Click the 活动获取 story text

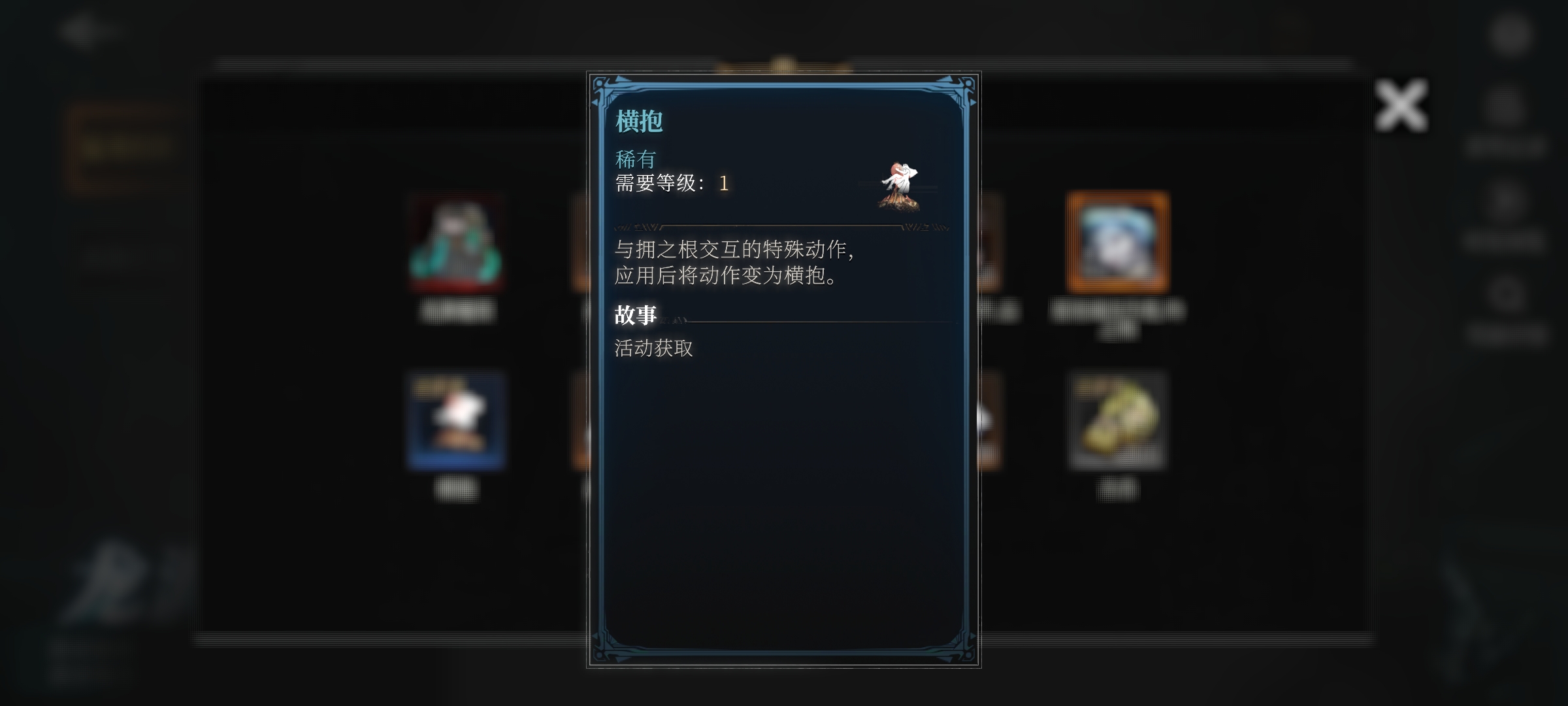coord(653,348)
